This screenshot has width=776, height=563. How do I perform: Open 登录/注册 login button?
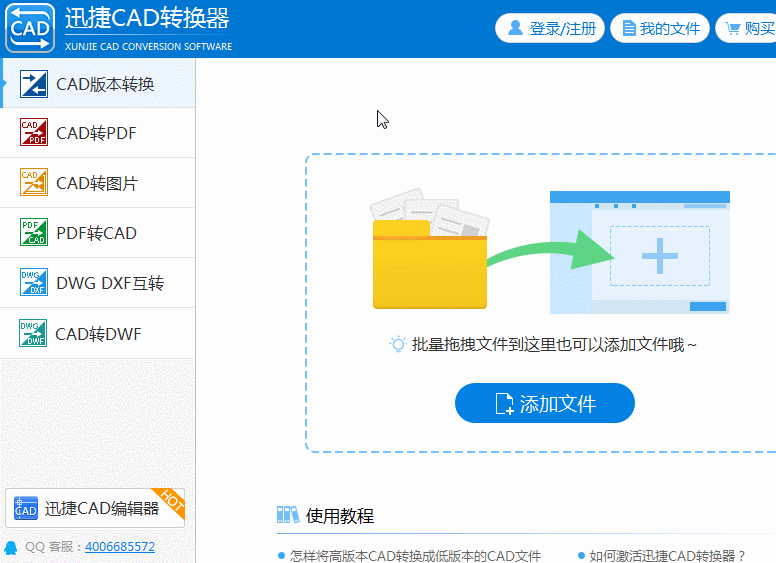(550, 28)
